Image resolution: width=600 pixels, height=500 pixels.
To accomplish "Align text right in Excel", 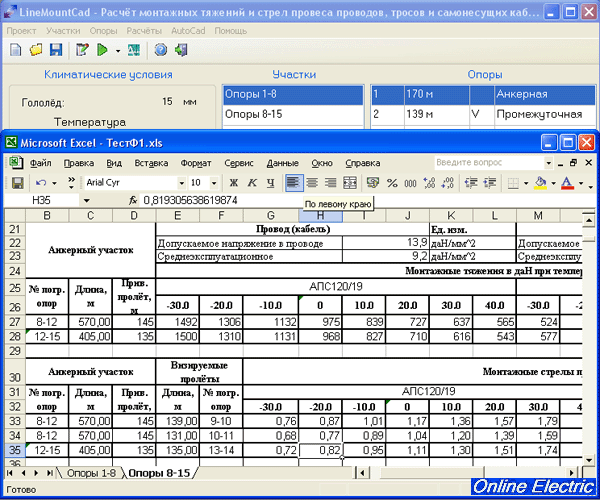I will pos(331,183).
